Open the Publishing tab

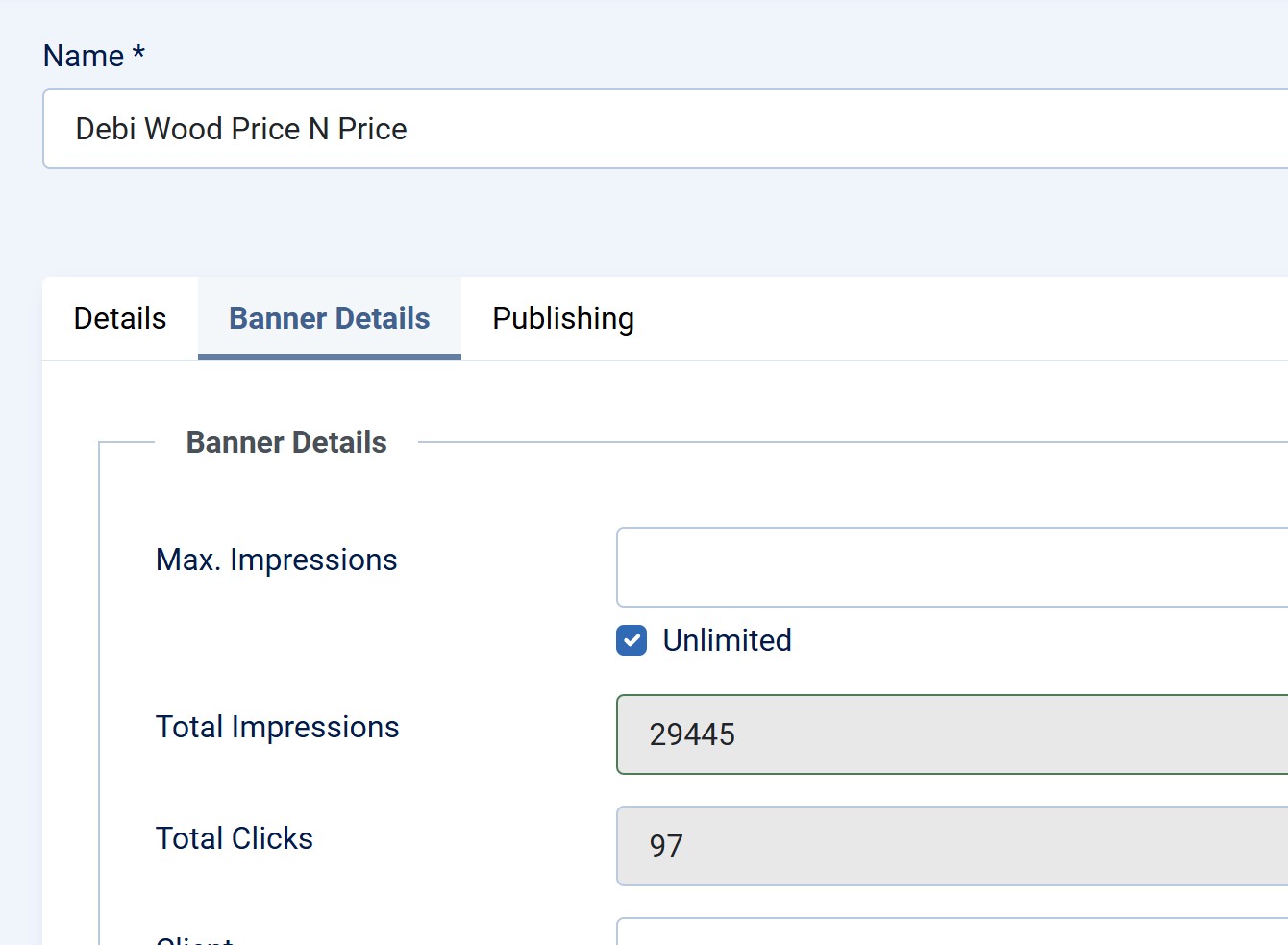tap(562, 318)
